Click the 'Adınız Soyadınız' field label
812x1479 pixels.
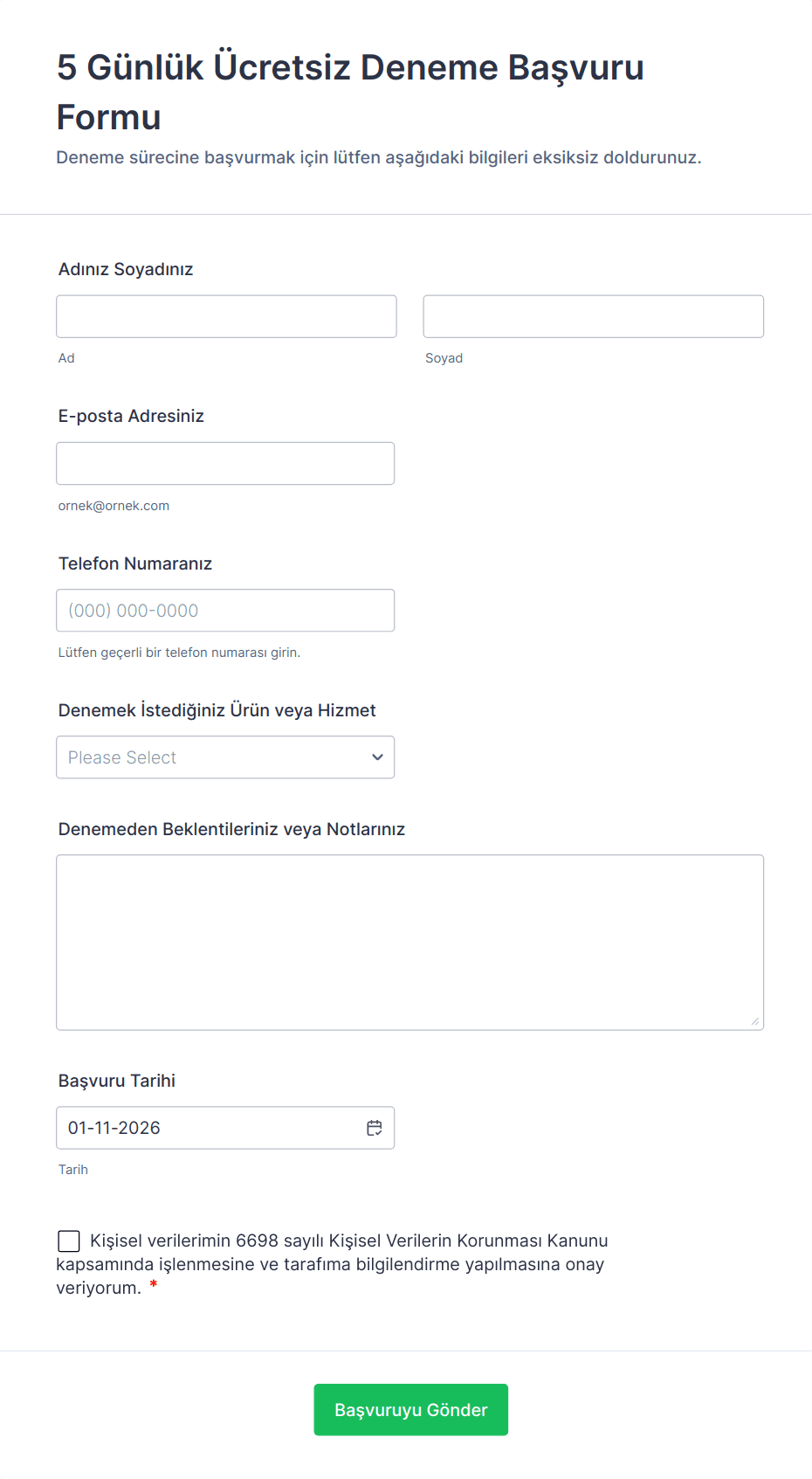click(126, 269)
